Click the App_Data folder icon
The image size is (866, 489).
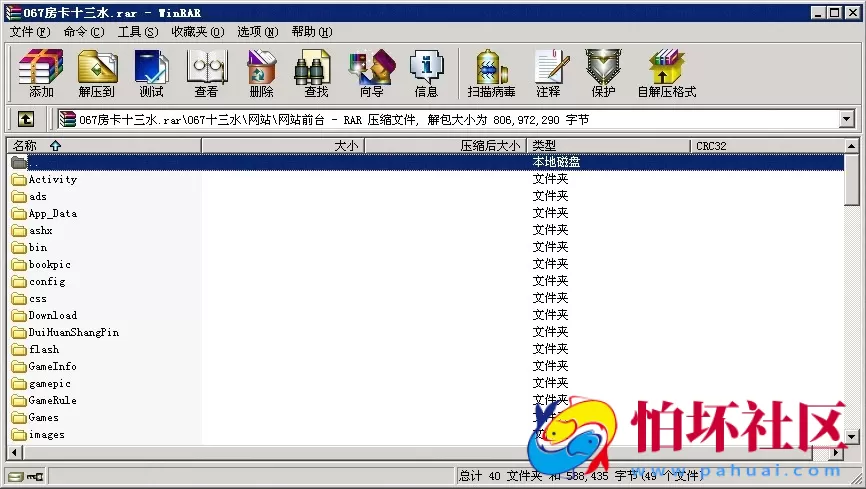click(x=19, y=214)
